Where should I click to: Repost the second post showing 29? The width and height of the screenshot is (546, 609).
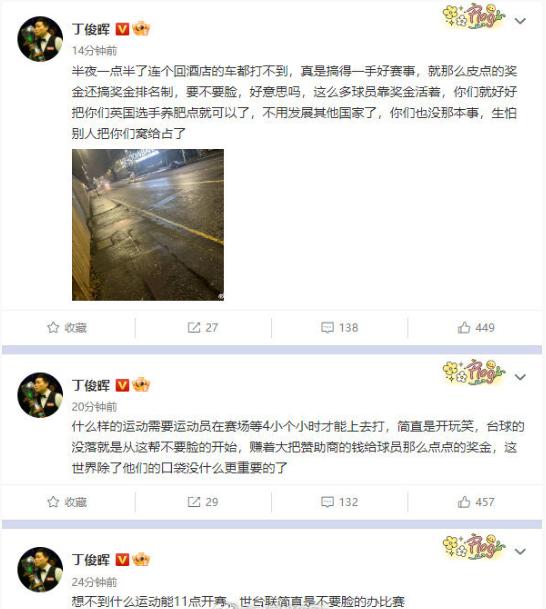(x=202, y=502)
